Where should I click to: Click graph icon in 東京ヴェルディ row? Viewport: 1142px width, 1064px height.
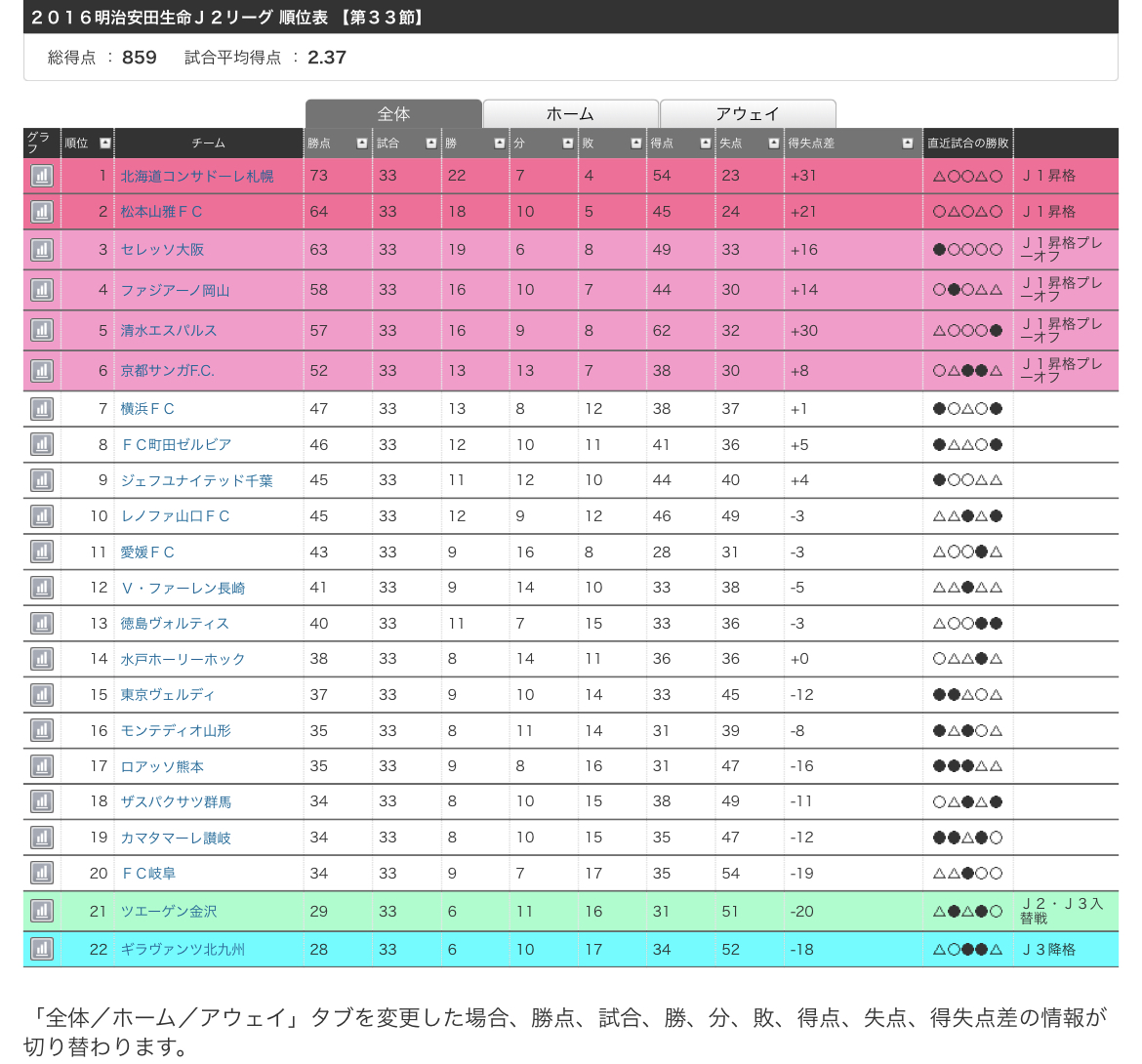click(42, 695)
